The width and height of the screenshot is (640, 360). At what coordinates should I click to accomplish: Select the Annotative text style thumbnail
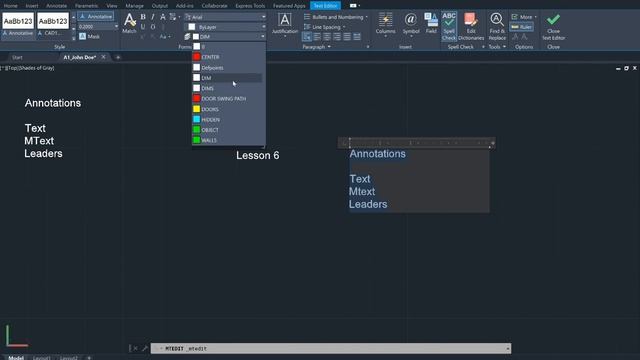(18, 26)
